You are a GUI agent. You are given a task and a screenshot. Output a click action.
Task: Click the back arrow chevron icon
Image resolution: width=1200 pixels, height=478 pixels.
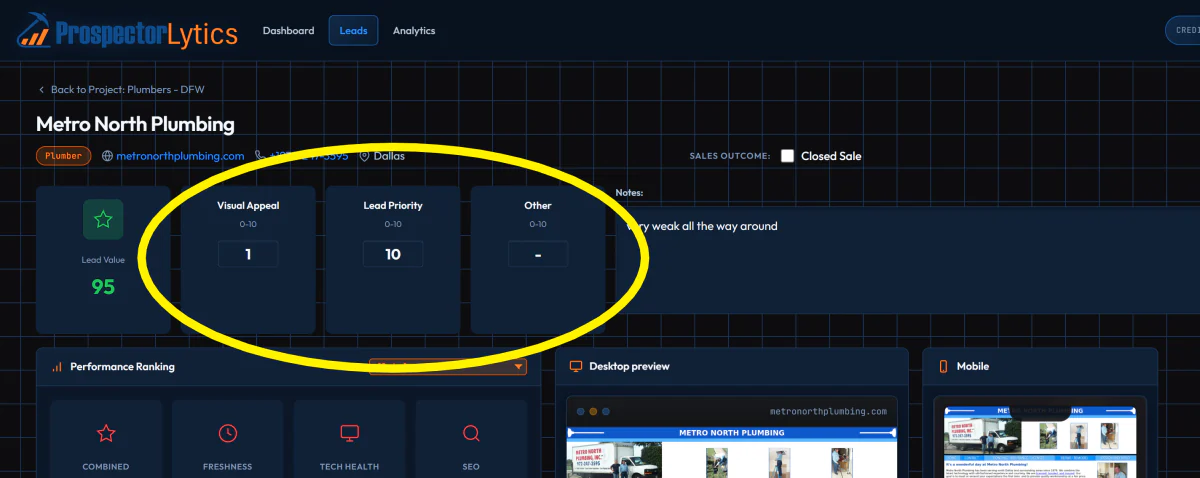[41, 90]
